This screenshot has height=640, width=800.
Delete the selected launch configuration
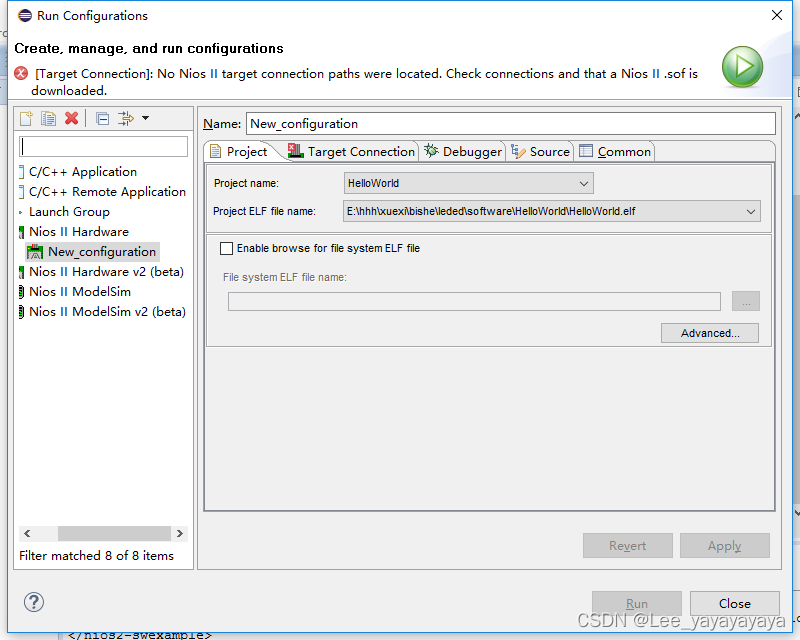coord(71,118)
